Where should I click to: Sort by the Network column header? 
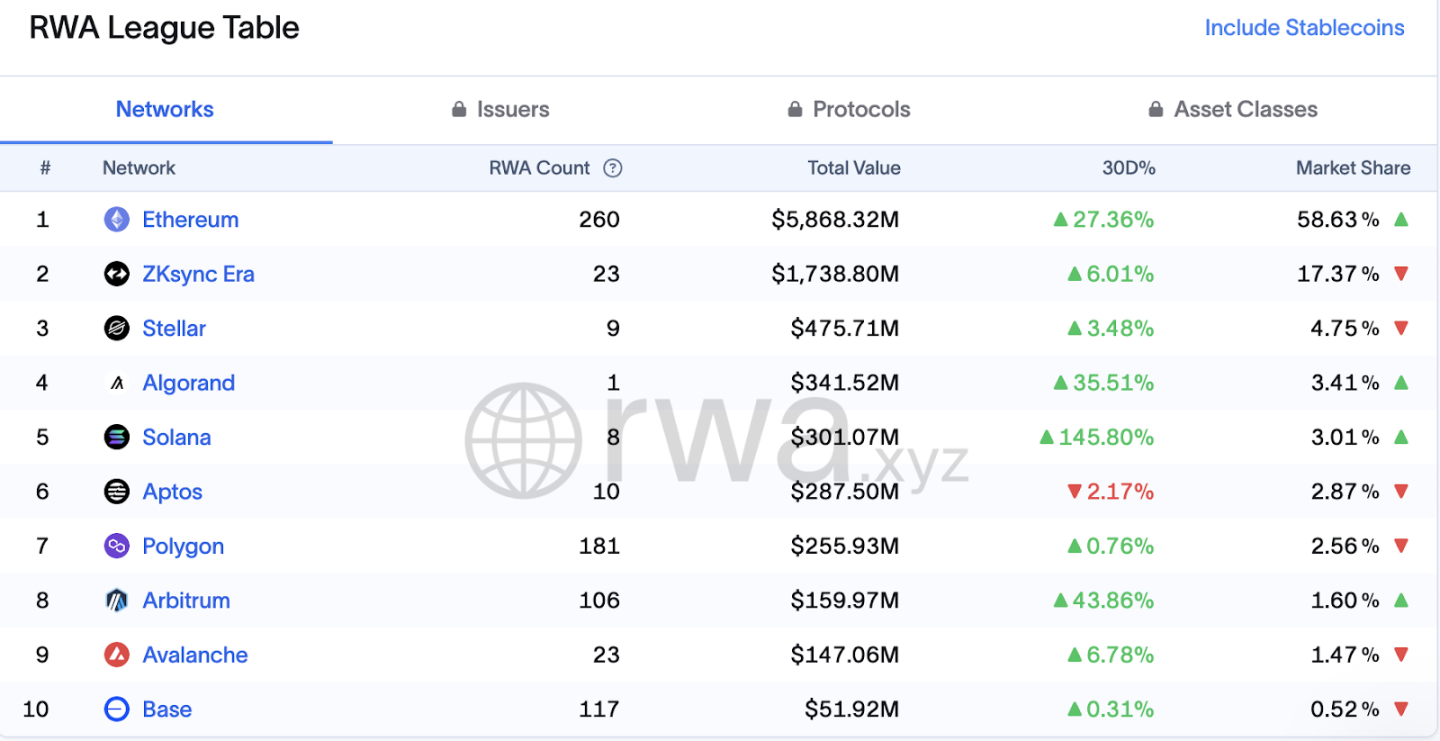tap(139, 168)
